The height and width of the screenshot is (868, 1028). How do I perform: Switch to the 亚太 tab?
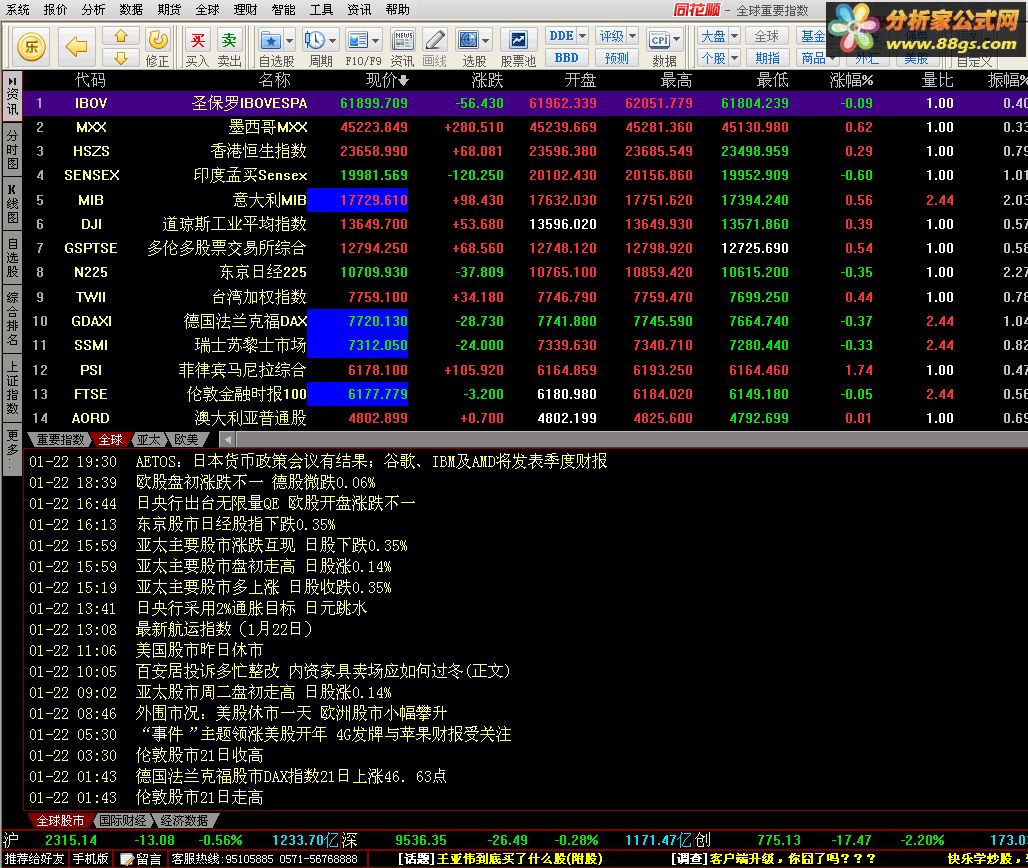pyautogui.click(x=149, y=440)
